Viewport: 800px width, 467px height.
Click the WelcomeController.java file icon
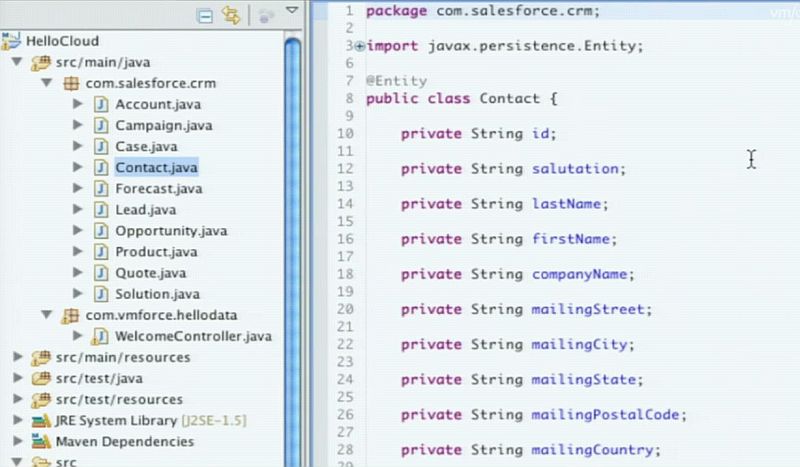(100, 336)
